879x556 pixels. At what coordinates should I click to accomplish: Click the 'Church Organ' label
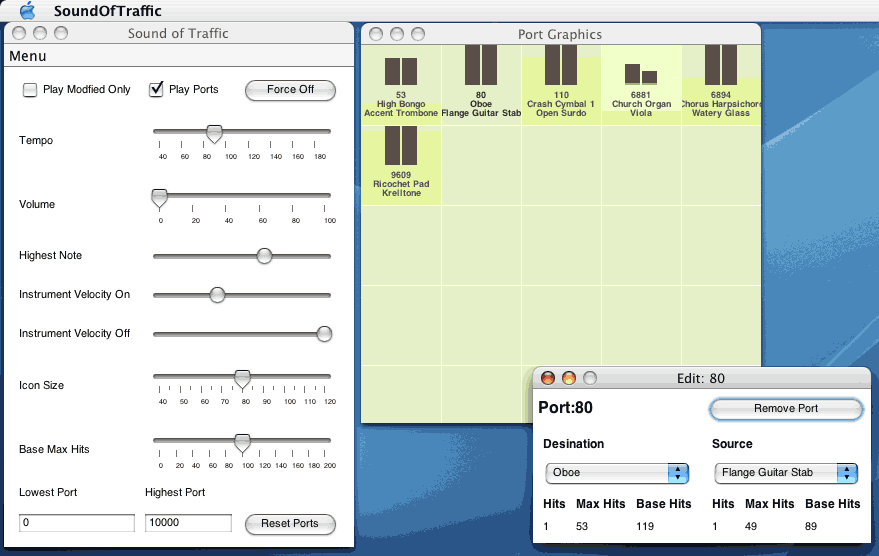(641, 104)
